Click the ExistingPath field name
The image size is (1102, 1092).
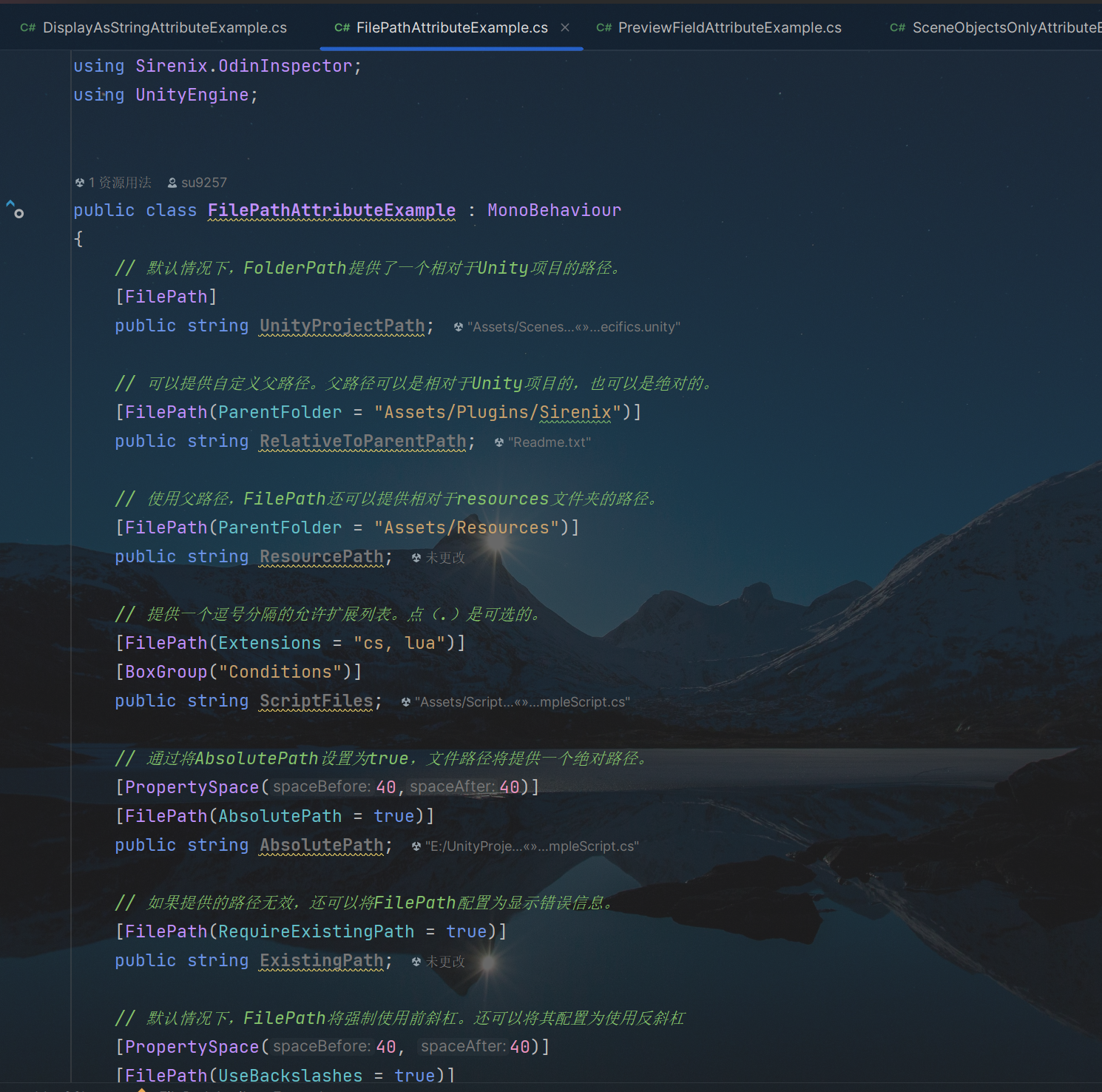(321, 960)
